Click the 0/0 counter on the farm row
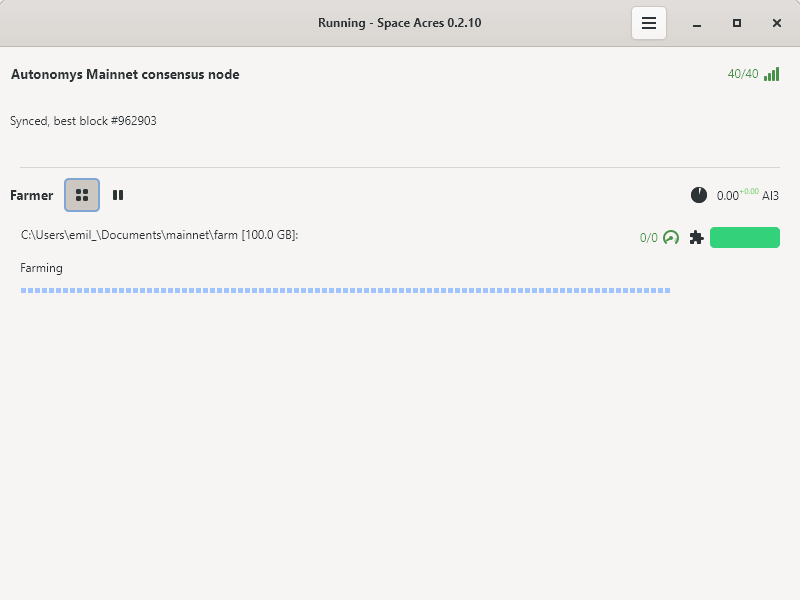The width and height of the screenshot is (800, 600). point(649,238)
